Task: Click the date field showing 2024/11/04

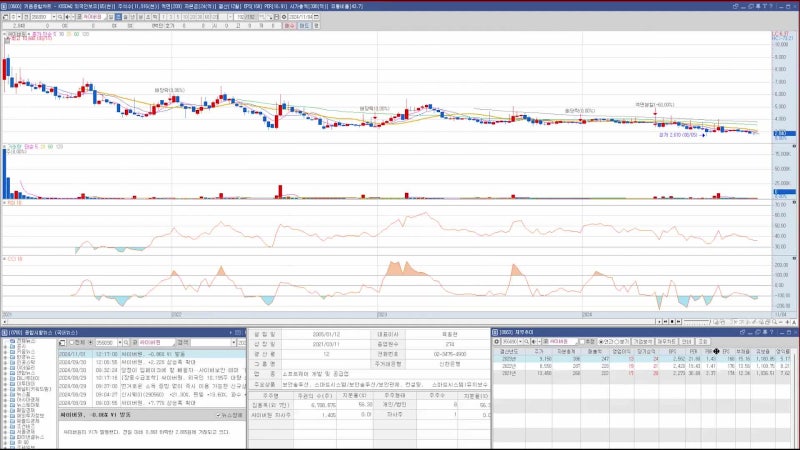Action: click(x=300, y=17)
